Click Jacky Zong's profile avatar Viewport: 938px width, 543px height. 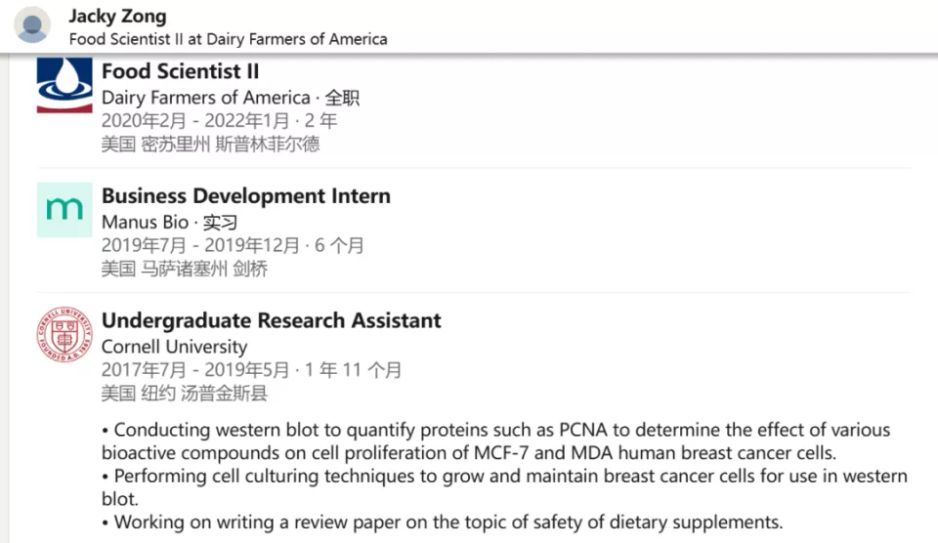[x=33, y=25]
